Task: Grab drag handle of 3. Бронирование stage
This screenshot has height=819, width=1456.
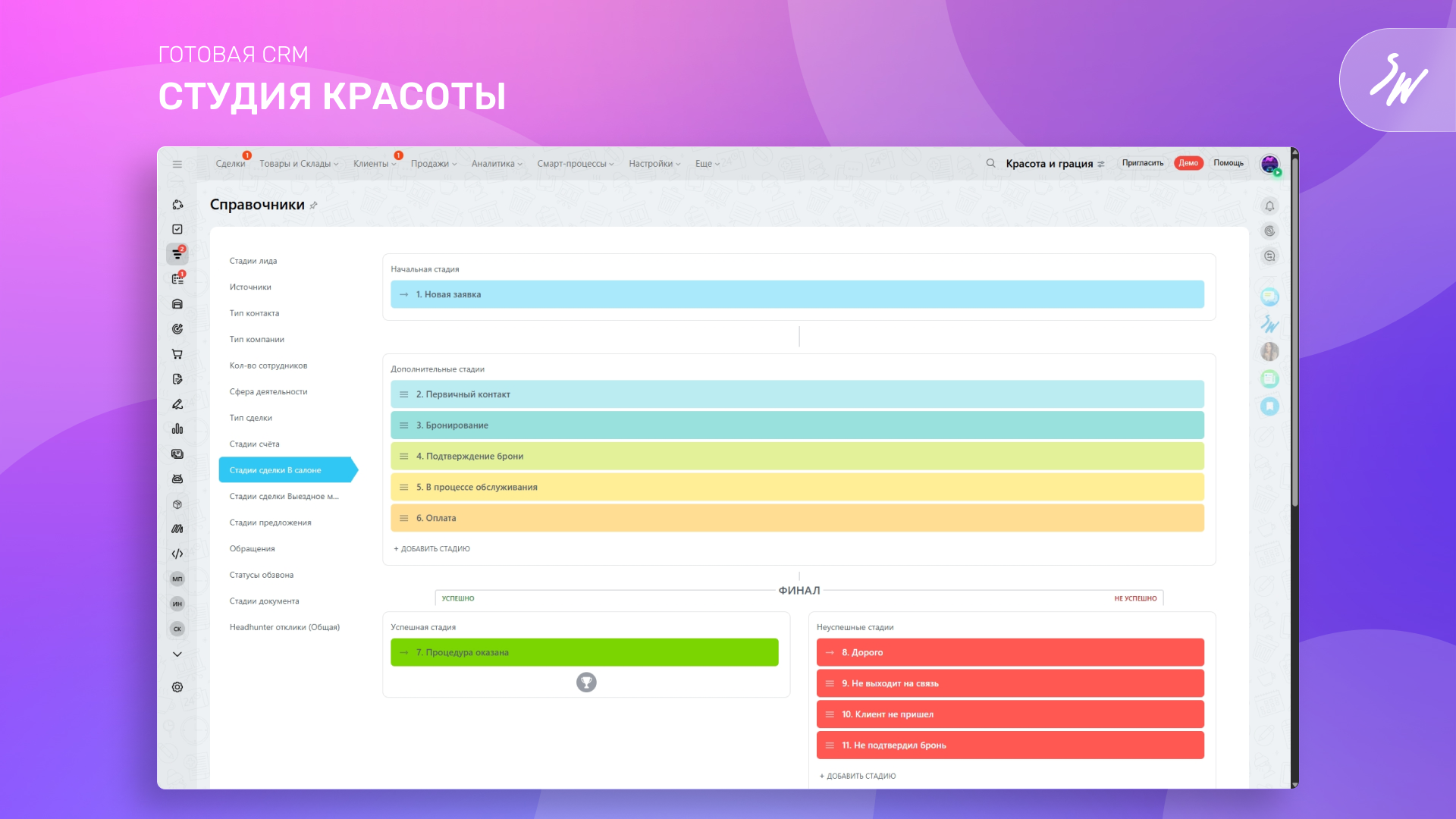Action: tap(403, 425)
